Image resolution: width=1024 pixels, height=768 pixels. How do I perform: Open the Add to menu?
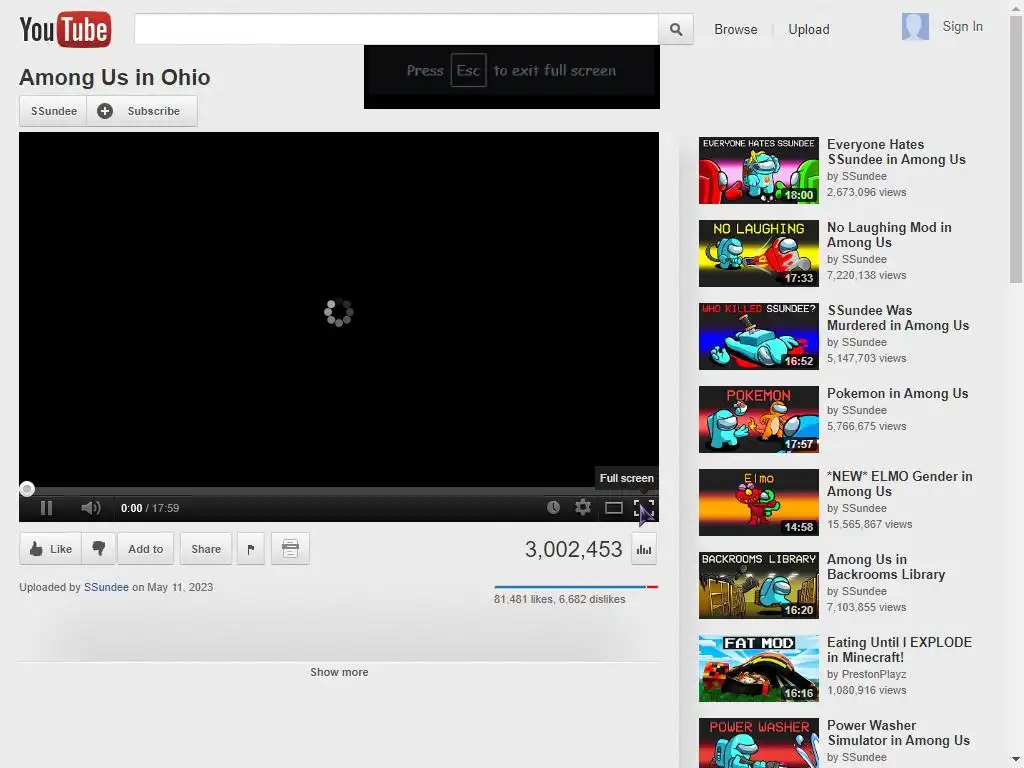pos(146,549)
